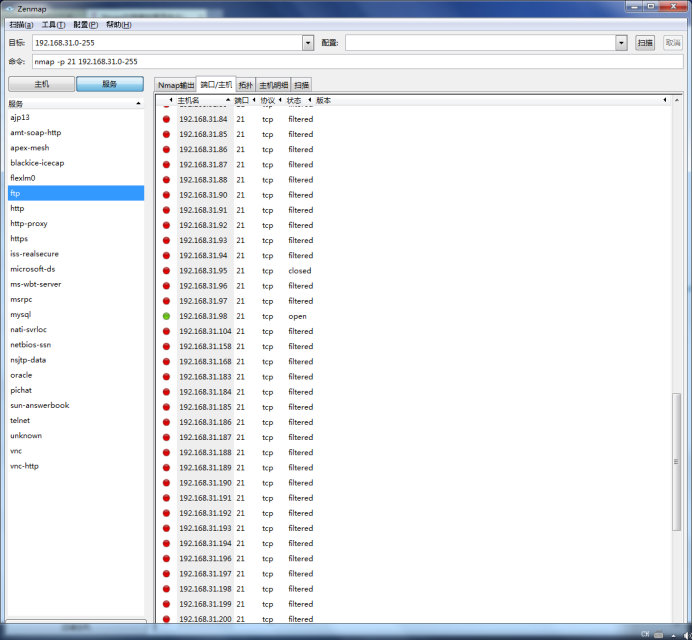
Task: Click the 主机 hosts button
Action: point(42,84)
